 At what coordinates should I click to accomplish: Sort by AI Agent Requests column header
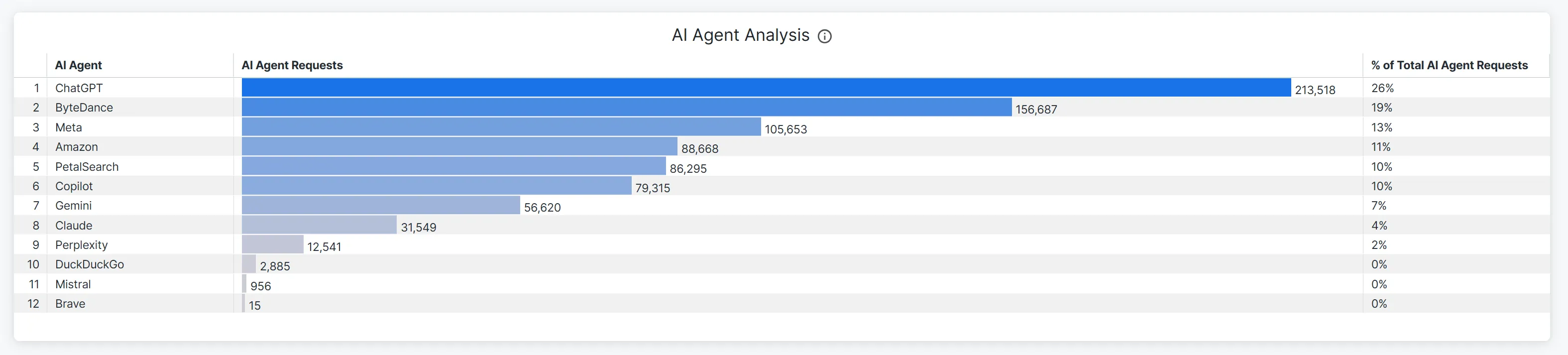292,65
